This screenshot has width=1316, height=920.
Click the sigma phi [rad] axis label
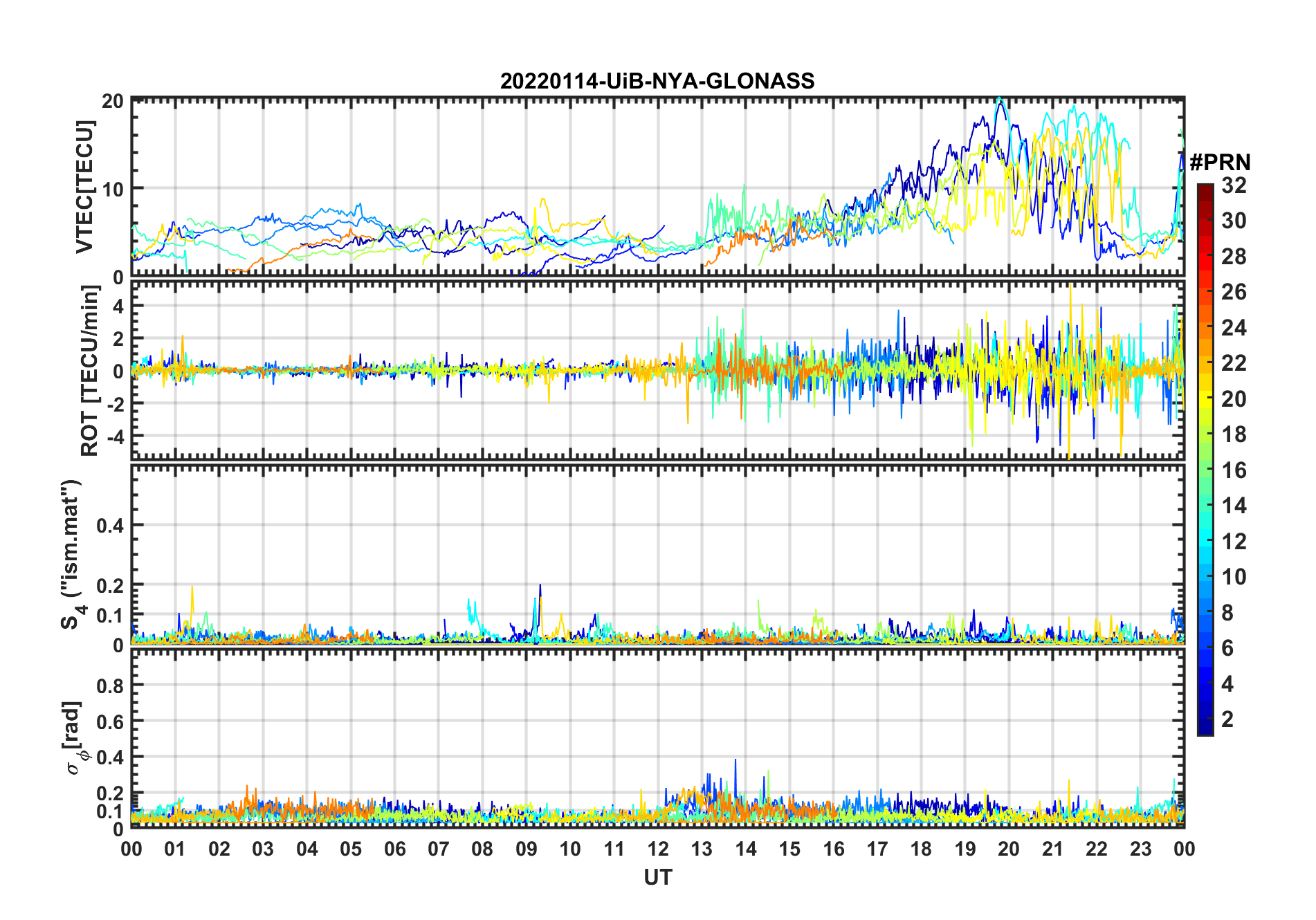tap(75, 738)
